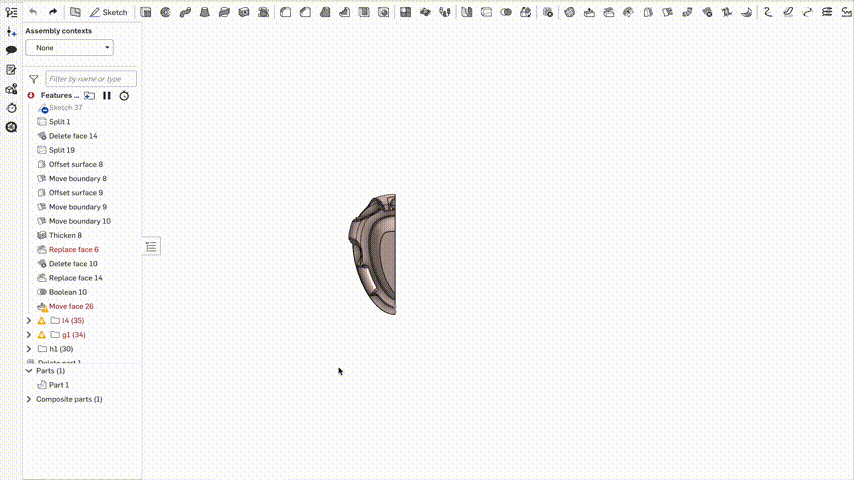Select the Linear pattern tool
The width and height of the screenshot is (854, 480).
405,12
